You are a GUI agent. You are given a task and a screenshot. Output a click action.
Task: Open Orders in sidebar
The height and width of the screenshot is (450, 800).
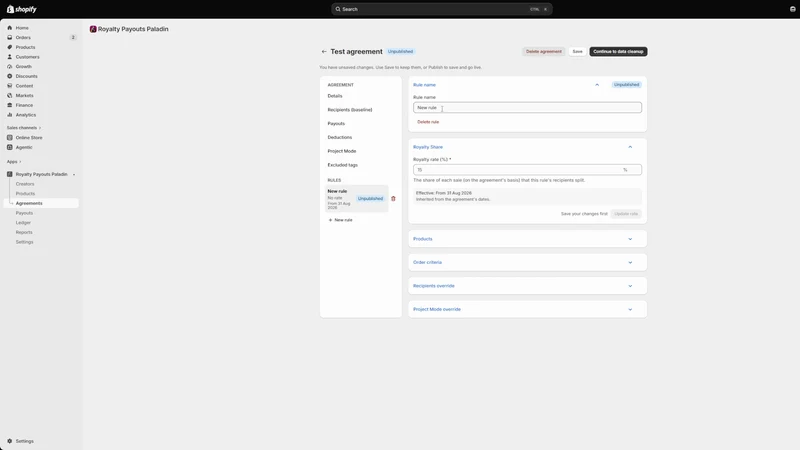coord(23,37)
